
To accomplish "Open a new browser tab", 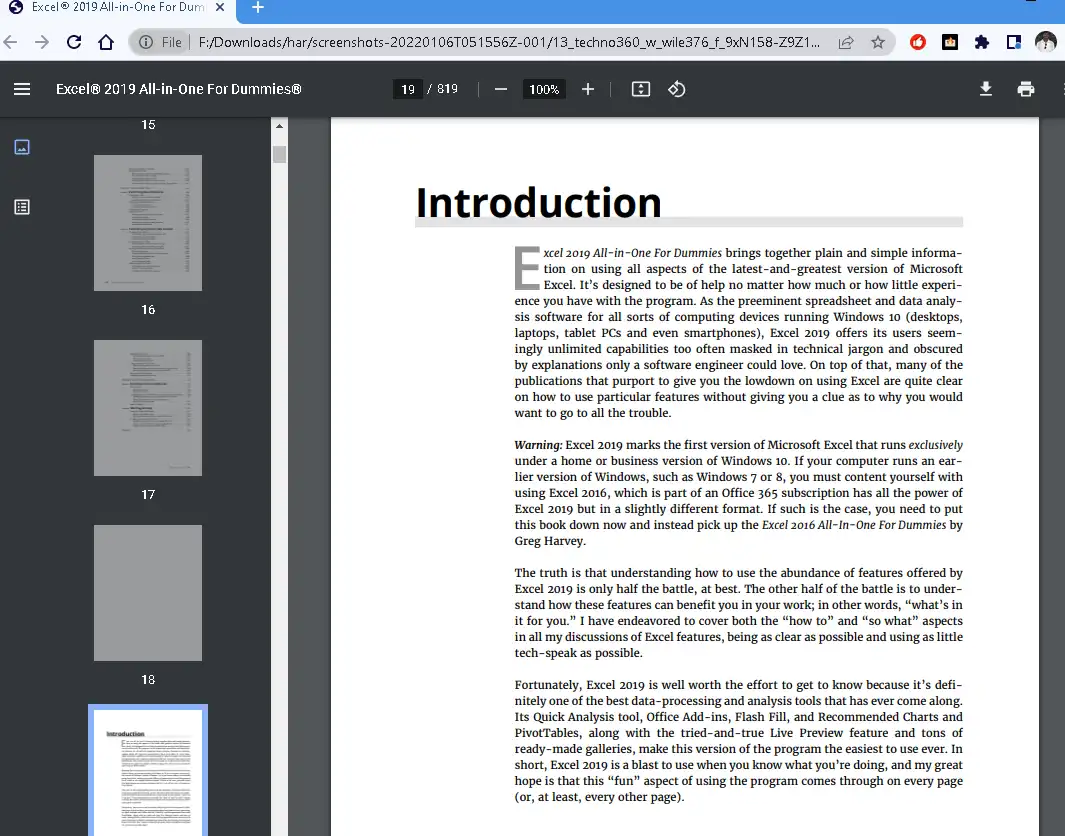I will [257, 8].
